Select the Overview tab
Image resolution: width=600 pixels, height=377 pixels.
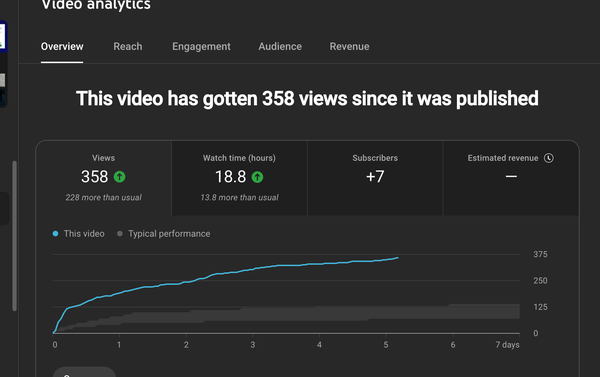[x=62, y=46]
